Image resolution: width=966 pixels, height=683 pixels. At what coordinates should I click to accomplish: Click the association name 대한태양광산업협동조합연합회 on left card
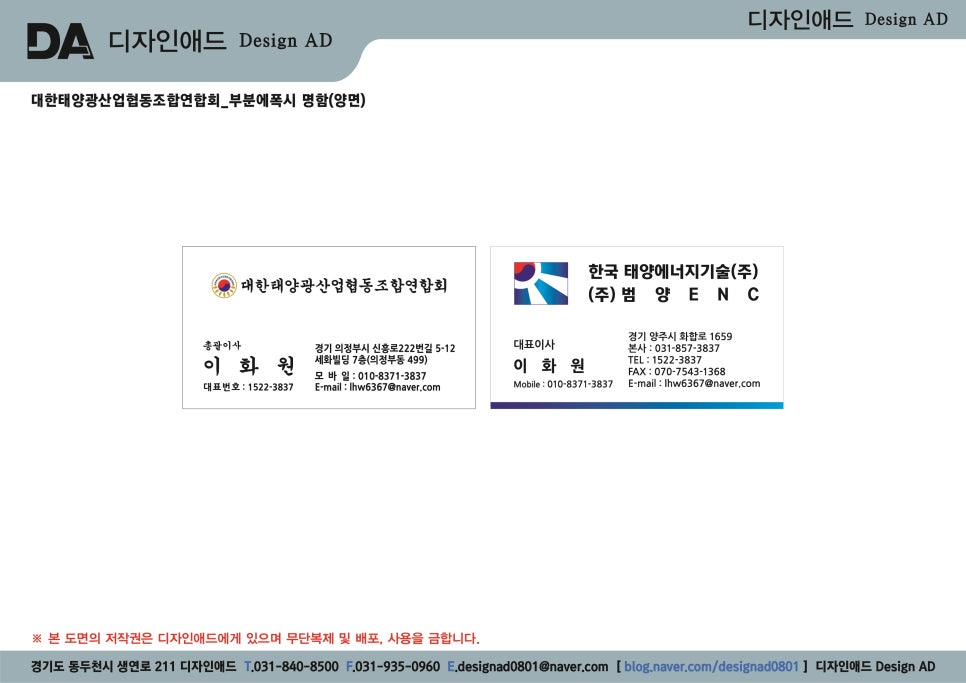(344, 285)
